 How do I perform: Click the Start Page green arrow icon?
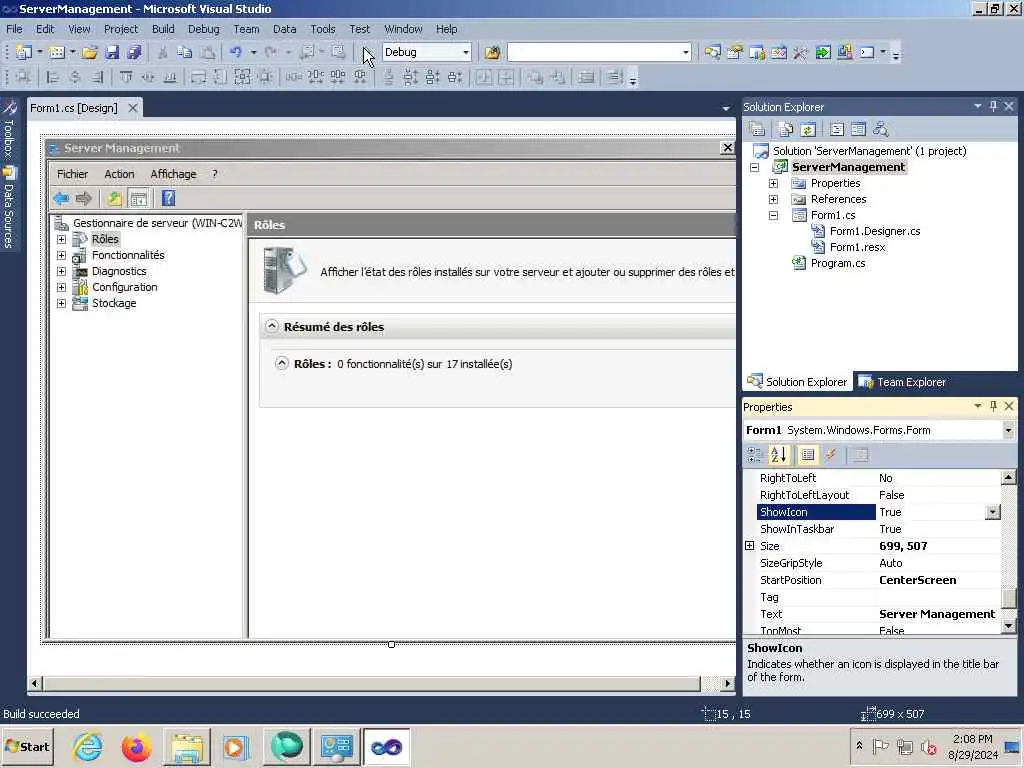point(823,52)
